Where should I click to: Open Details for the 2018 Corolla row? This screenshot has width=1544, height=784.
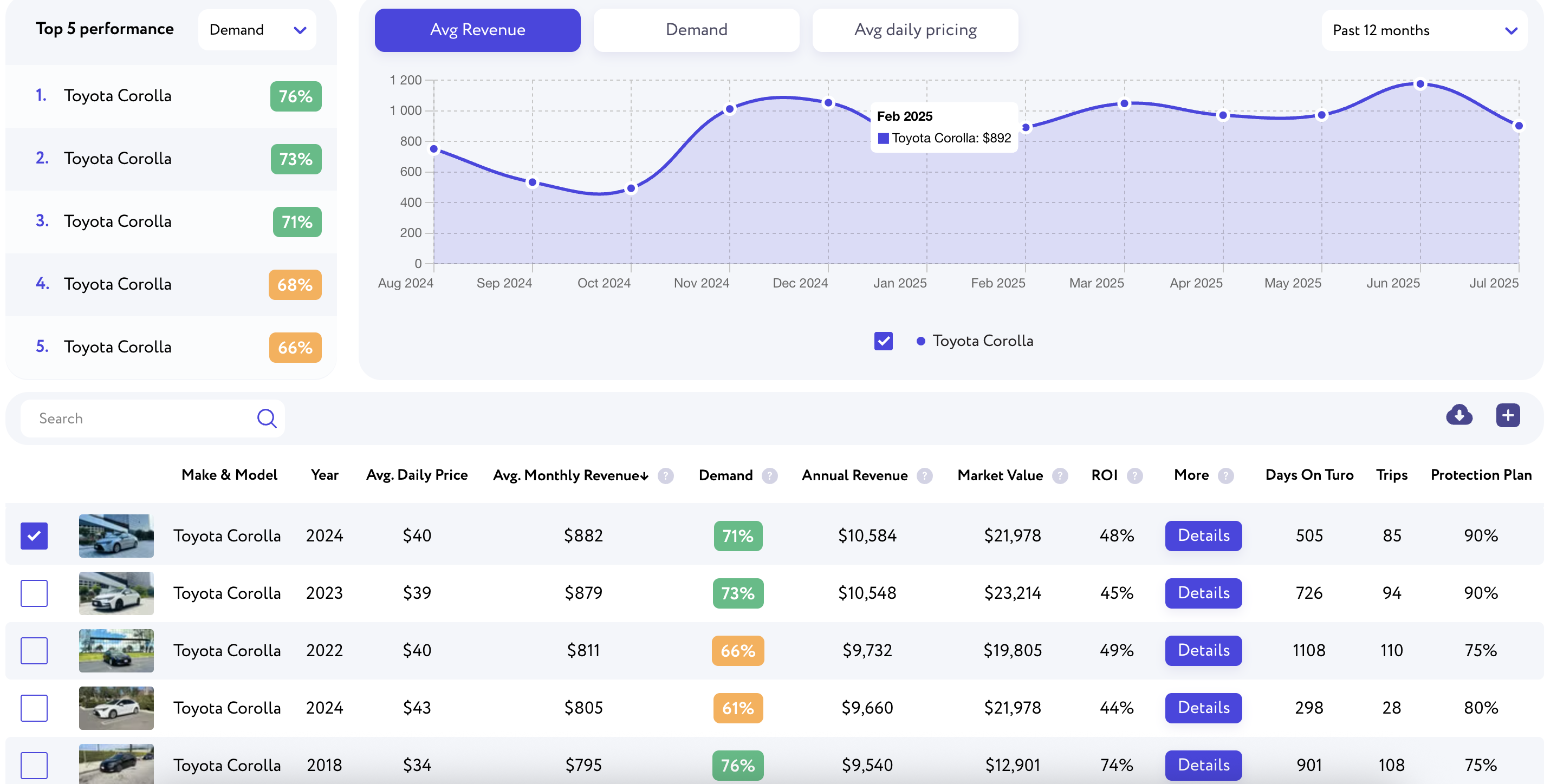click(x=1203, y=765)
